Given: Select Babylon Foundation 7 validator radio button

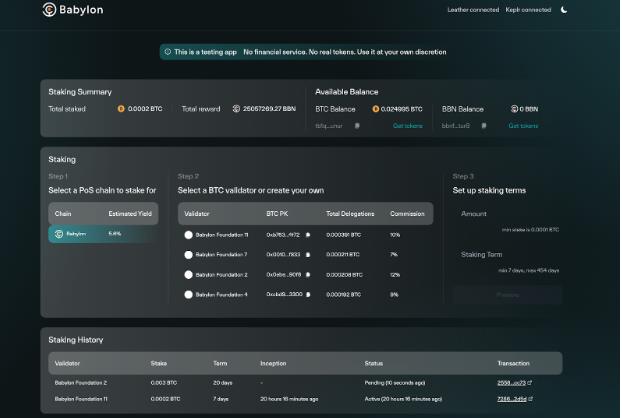Looking at the screenshot, I should click(188, 254).
